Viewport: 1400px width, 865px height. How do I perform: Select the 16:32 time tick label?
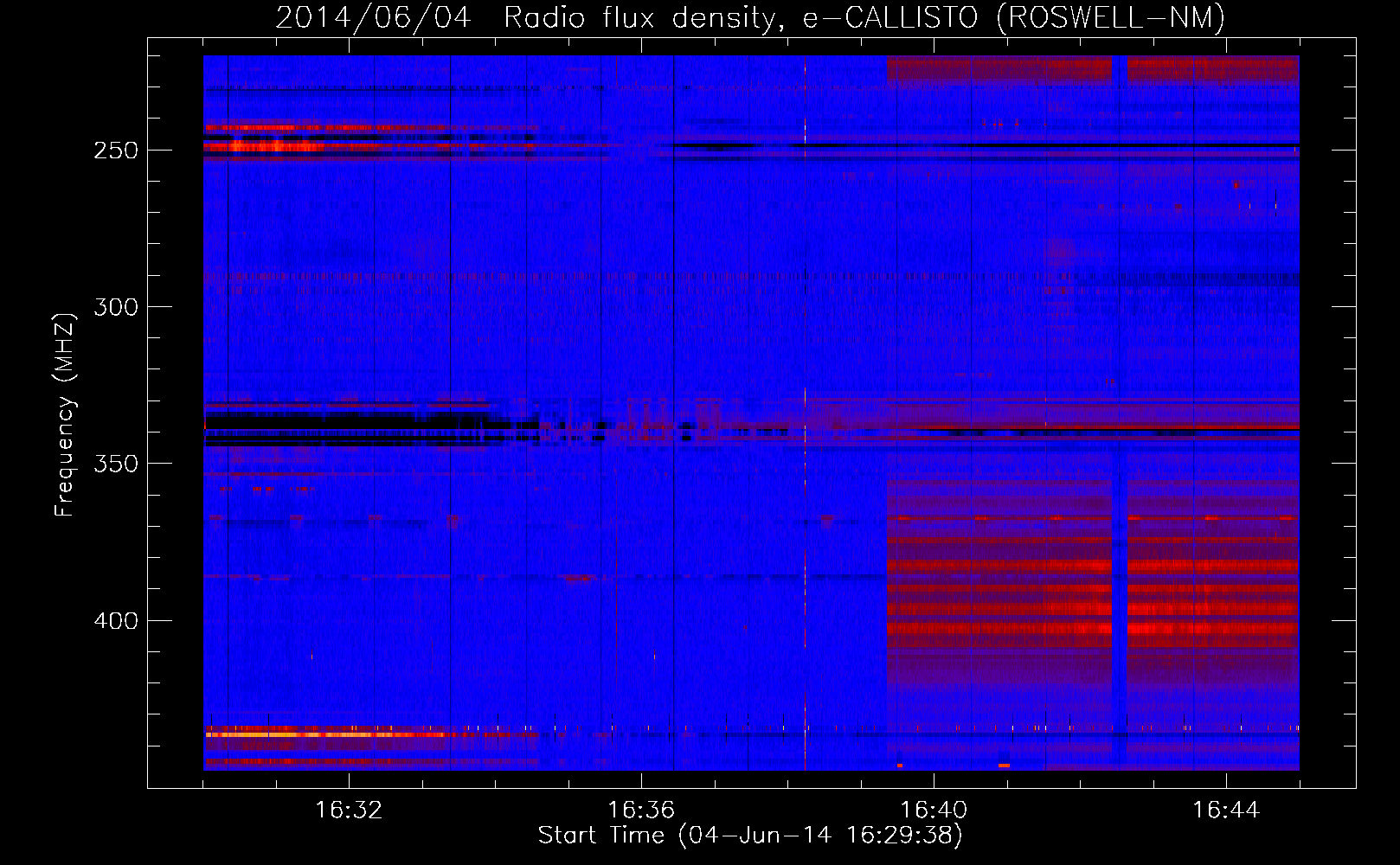click(x=349, y=811)
